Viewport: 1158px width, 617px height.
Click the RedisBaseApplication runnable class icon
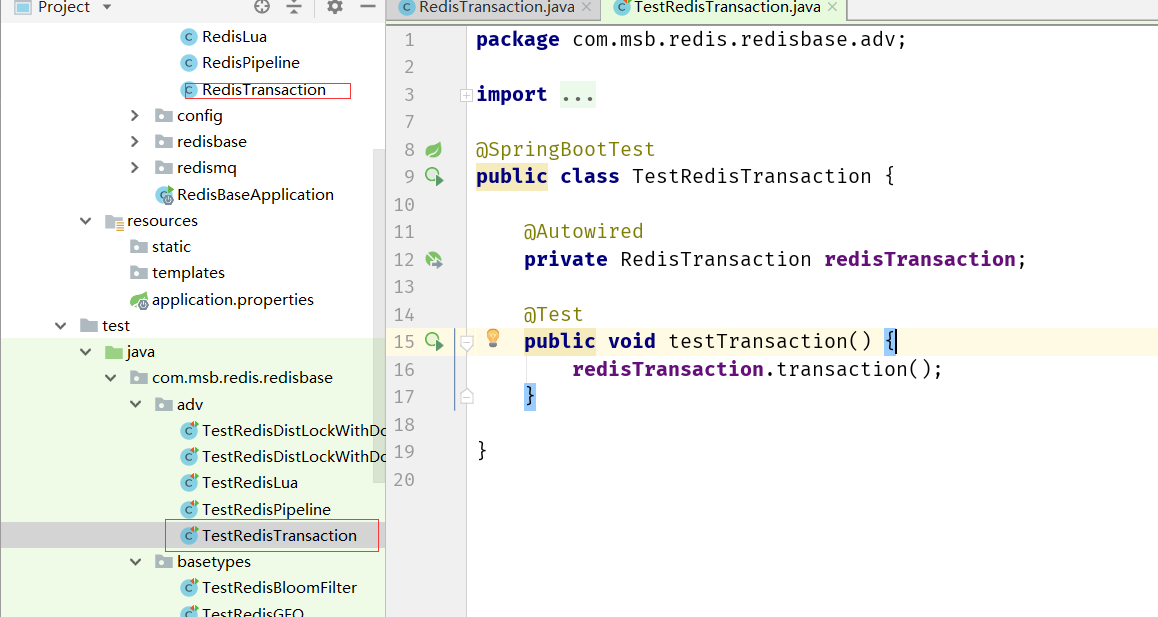pyautogui.click(x=164, y=195)
